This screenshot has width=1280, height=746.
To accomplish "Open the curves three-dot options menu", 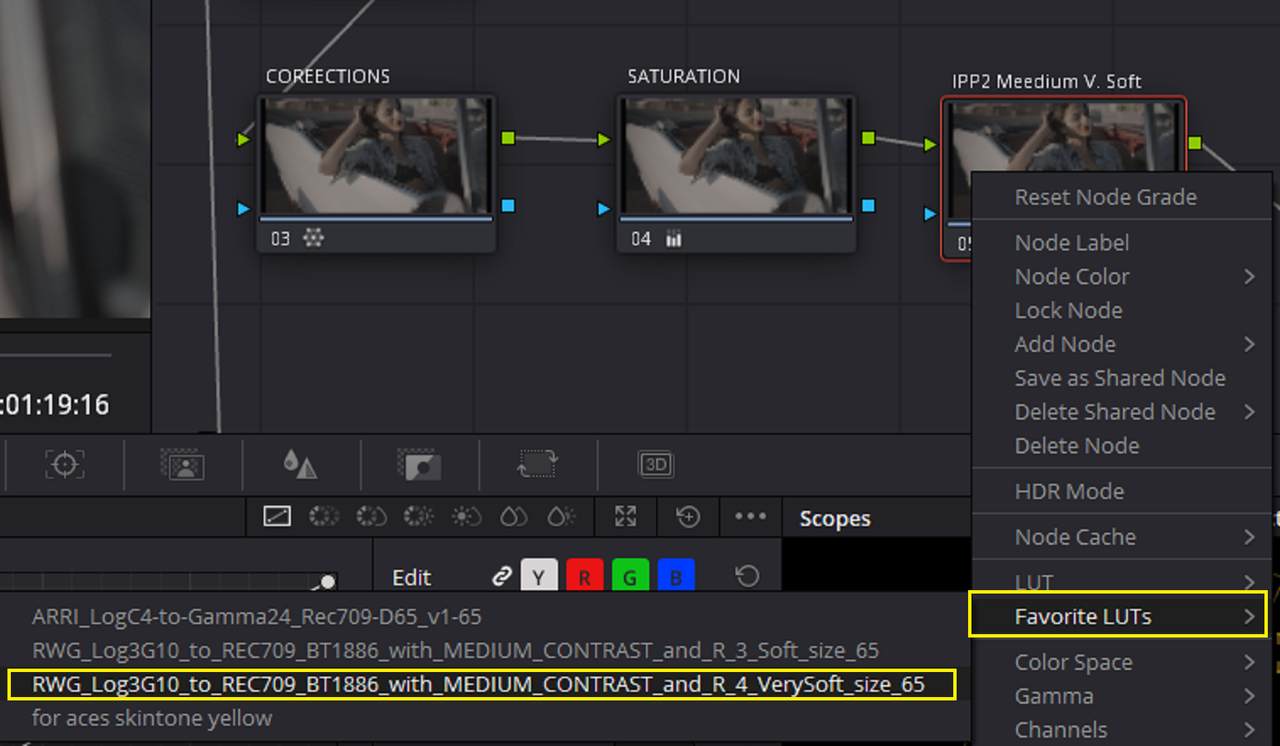I will coord(750,516).
